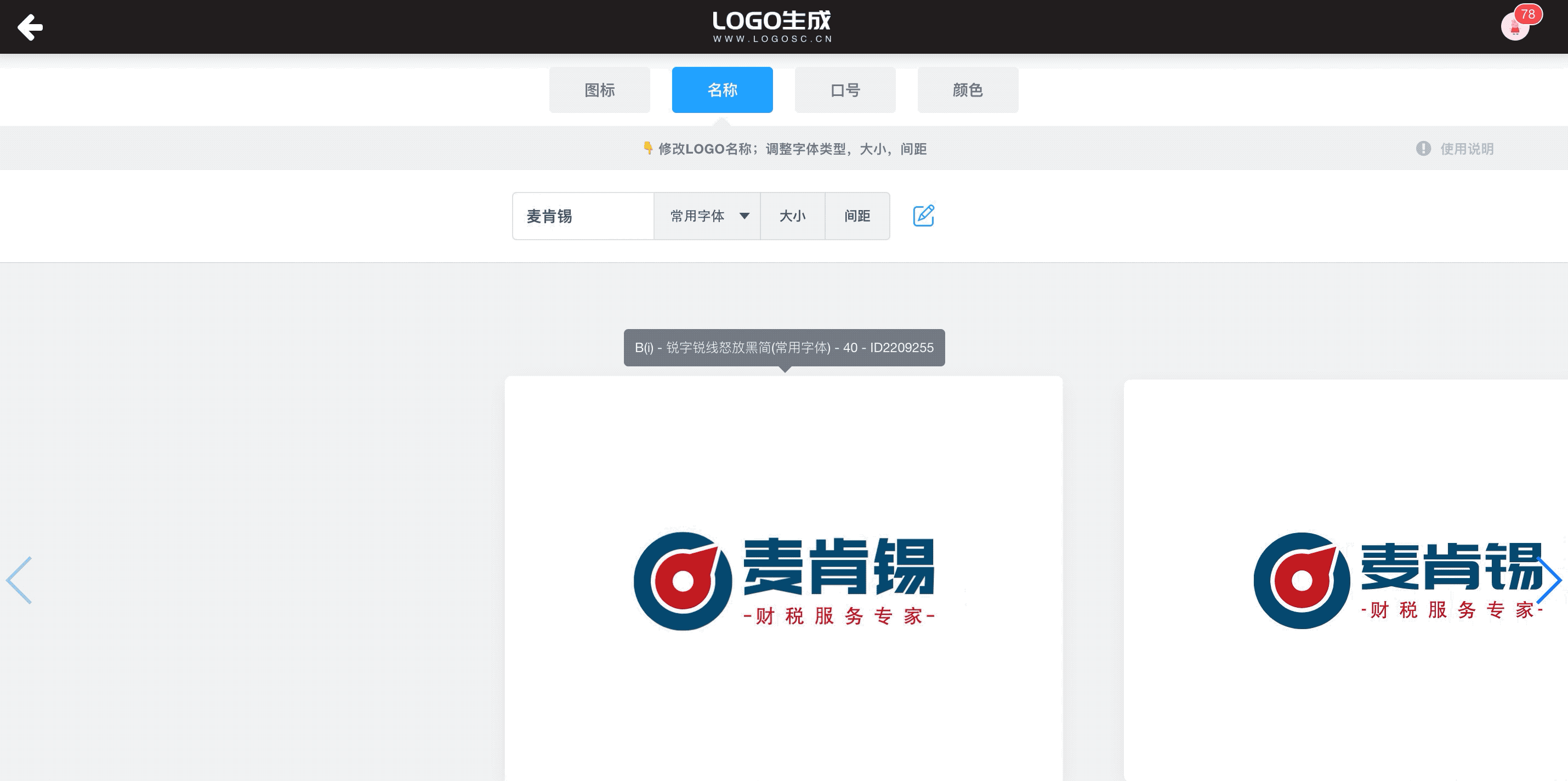The image size is (1568, 781).
Task: Select the right-side 麦肯锡 logo preview card
Action: tap(1346, 580)
